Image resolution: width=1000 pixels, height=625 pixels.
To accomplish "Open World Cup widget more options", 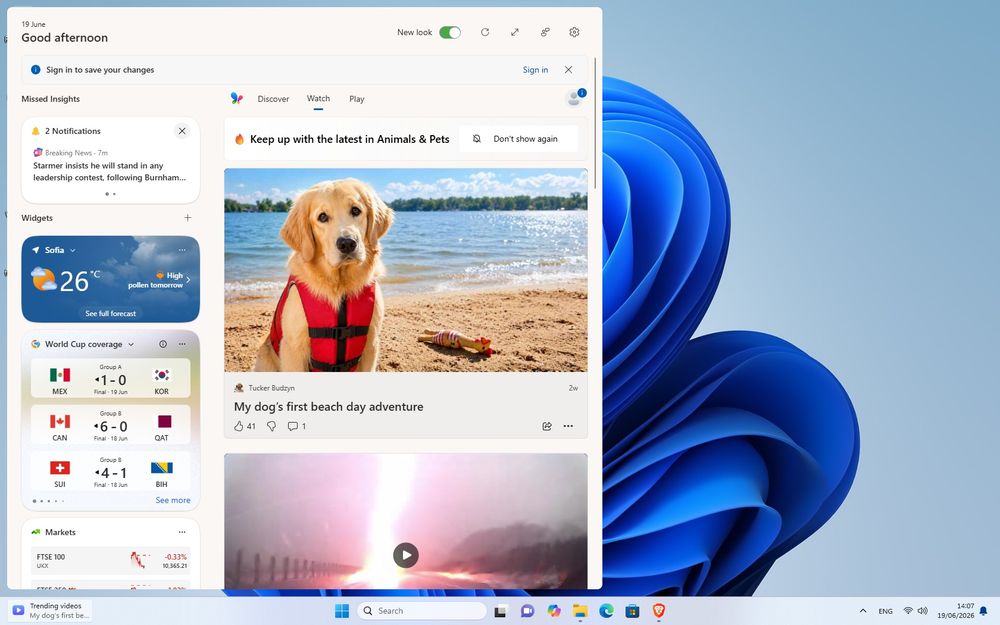I will [x=182, y=344].
